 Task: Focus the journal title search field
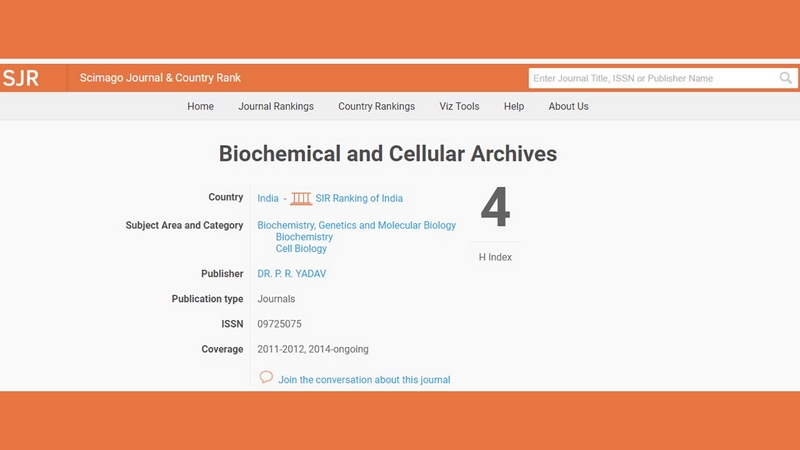(x=663, y=78)
